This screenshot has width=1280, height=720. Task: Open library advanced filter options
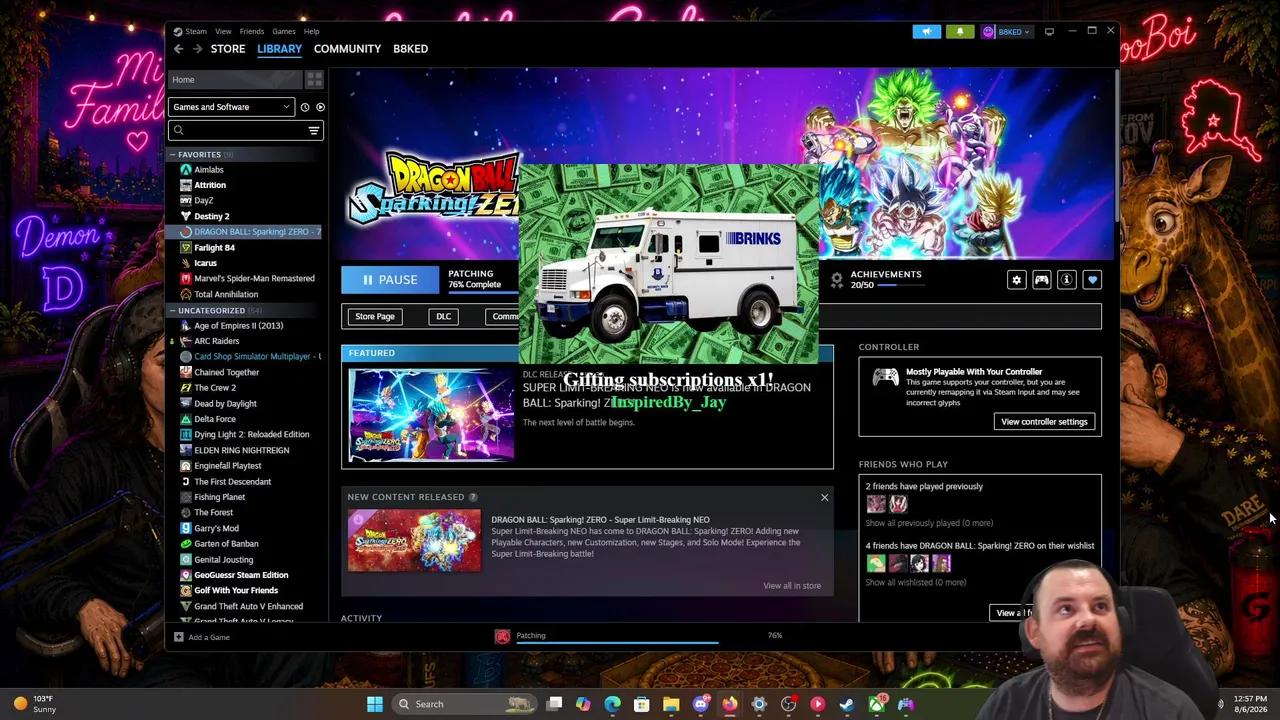point(313,130)
